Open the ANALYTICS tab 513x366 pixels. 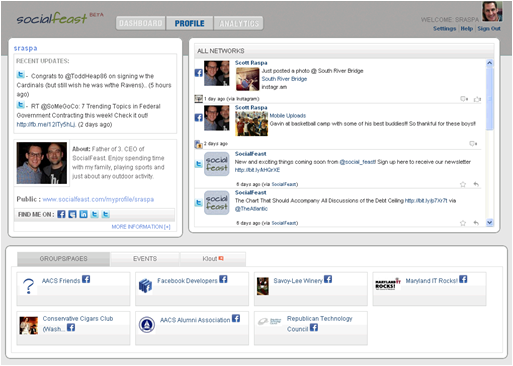coord(239,23)
